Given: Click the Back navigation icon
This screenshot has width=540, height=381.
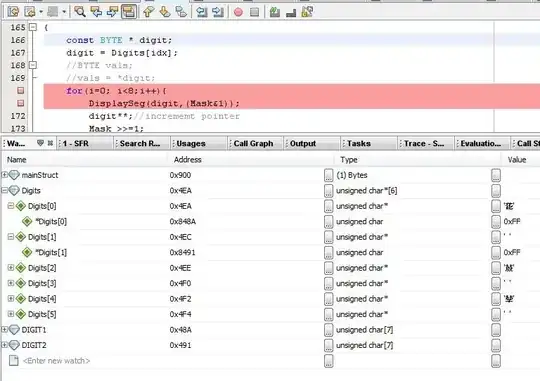Looking at the screenshot, I should (x=30, y=12).
